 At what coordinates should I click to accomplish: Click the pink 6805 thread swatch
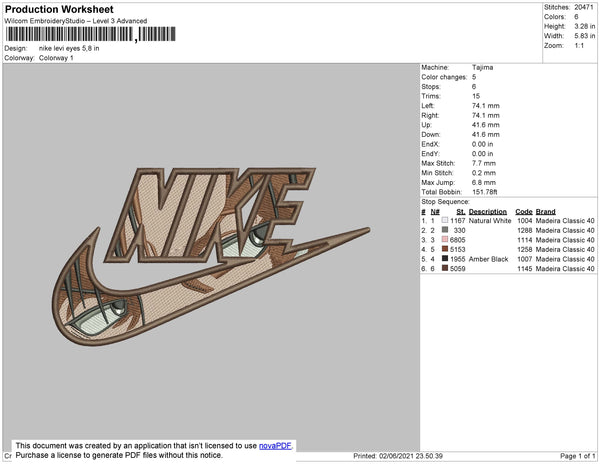445,239
